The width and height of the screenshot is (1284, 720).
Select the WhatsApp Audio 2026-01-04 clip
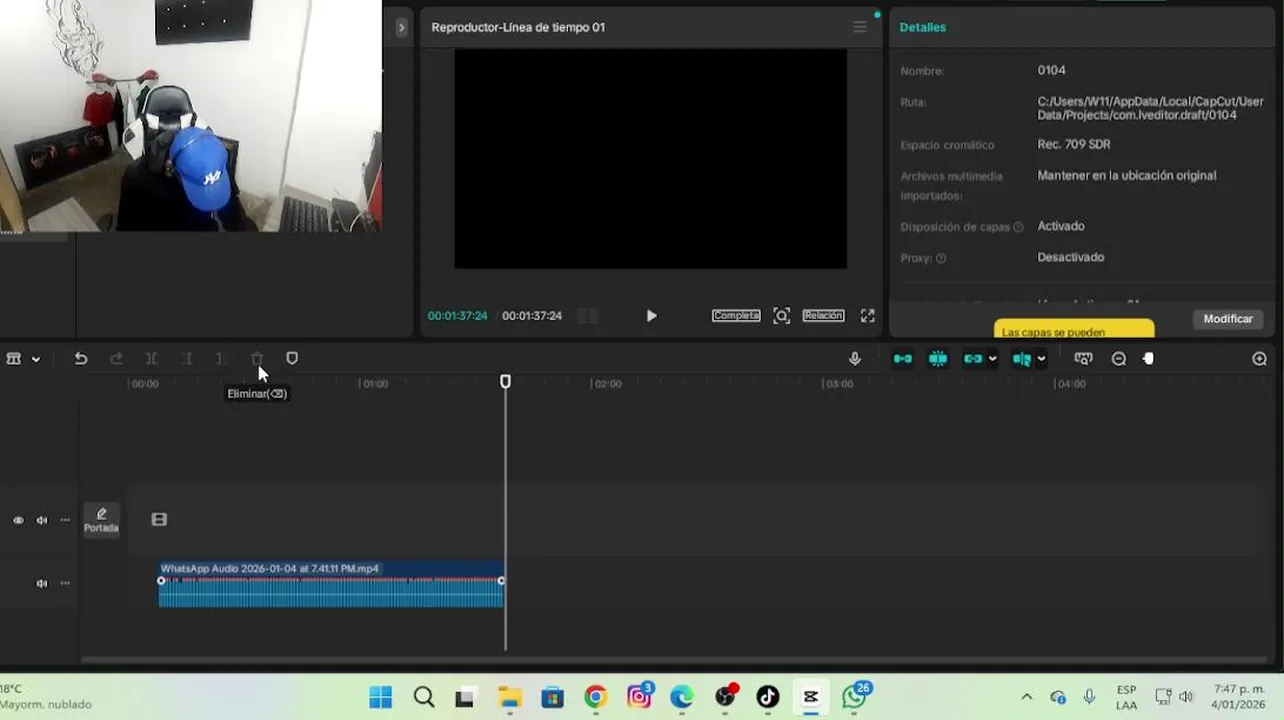click(331, 584)
